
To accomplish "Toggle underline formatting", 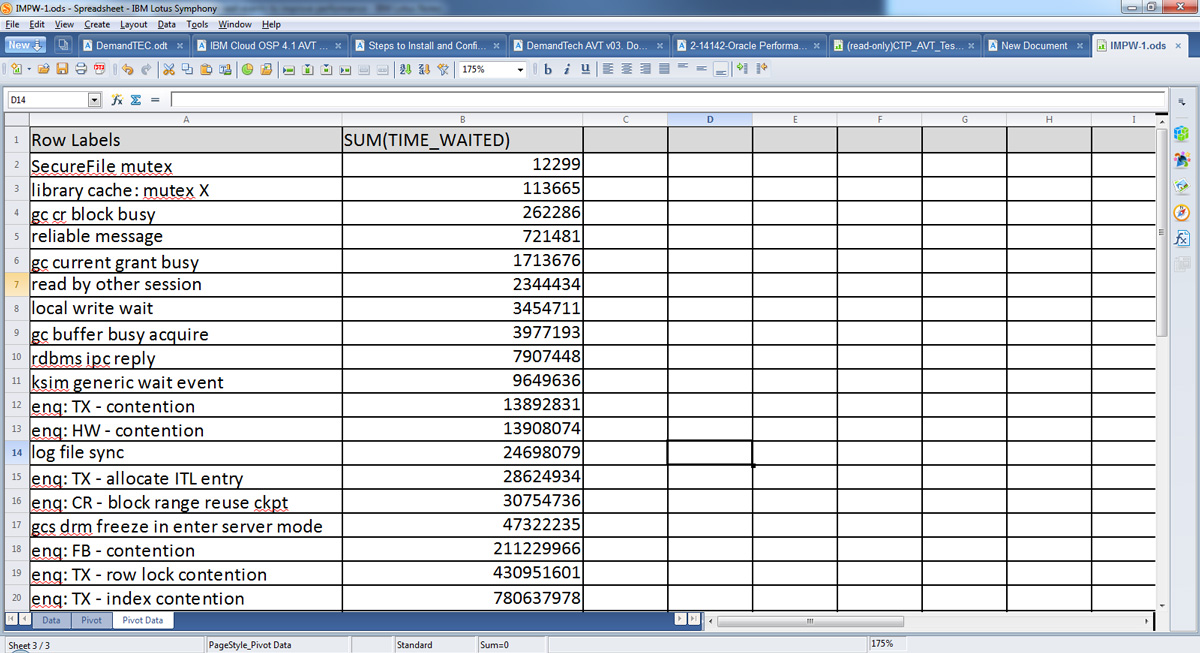I will (x=585, y=70).
